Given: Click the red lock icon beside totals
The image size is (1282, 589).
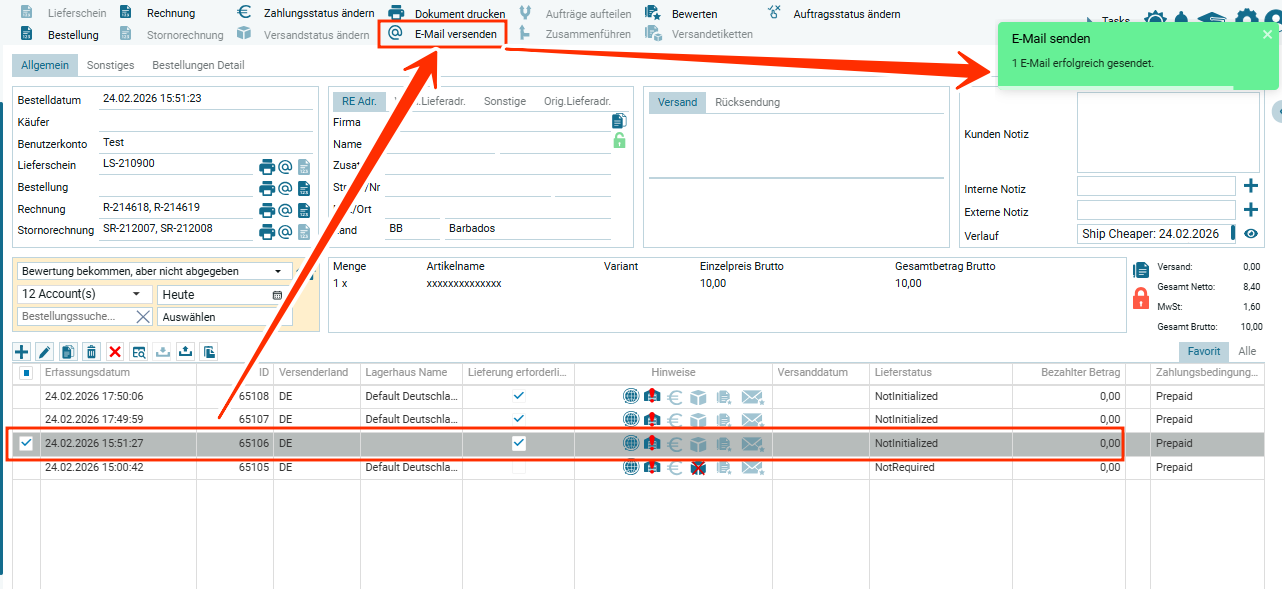Looking at the screenshot, I should click(x=1141, y=298).
